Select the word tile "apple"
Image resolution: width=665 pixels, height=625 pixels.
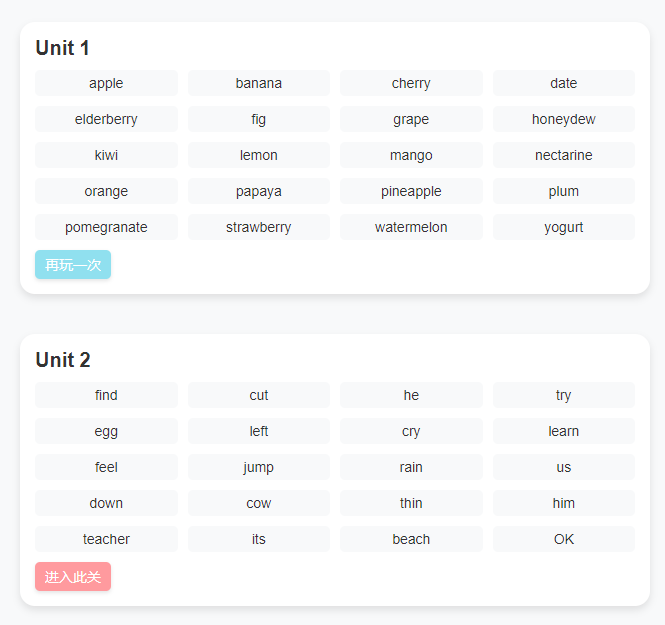106,83
